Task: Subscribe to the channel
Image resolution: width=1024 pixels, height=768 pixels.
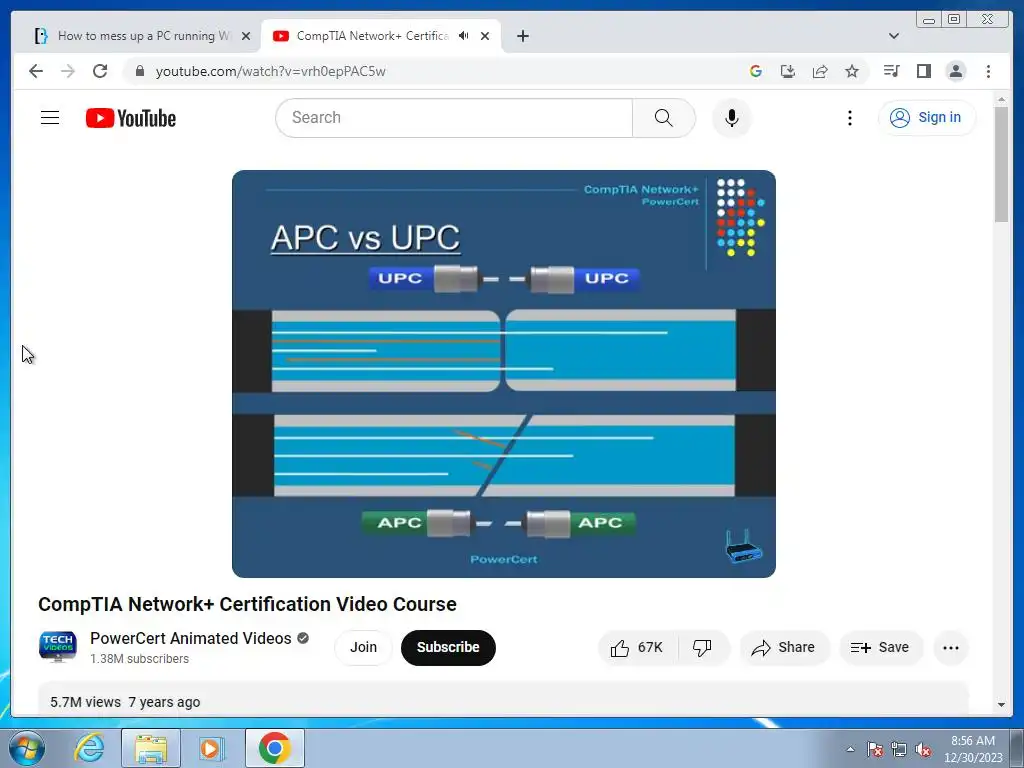Action: (x=448, y=647)
